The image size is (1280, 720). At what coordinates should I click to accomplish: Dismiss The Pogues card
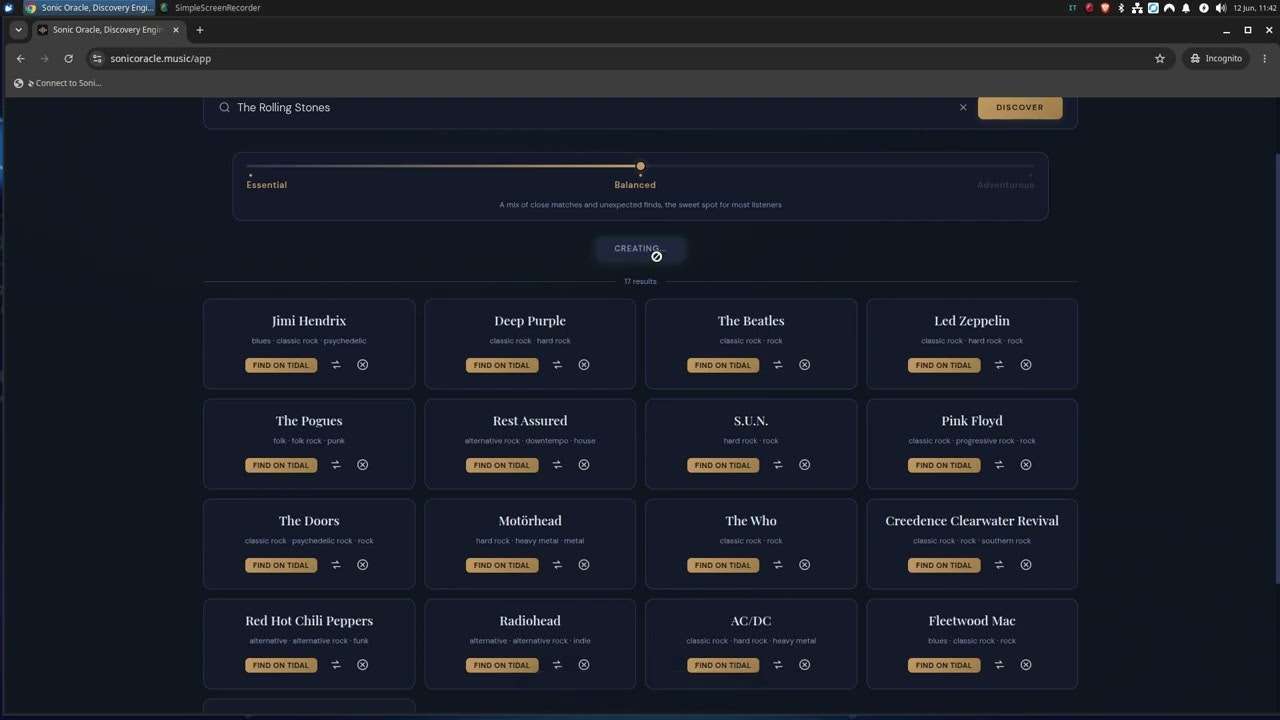[x=363, y=465]
